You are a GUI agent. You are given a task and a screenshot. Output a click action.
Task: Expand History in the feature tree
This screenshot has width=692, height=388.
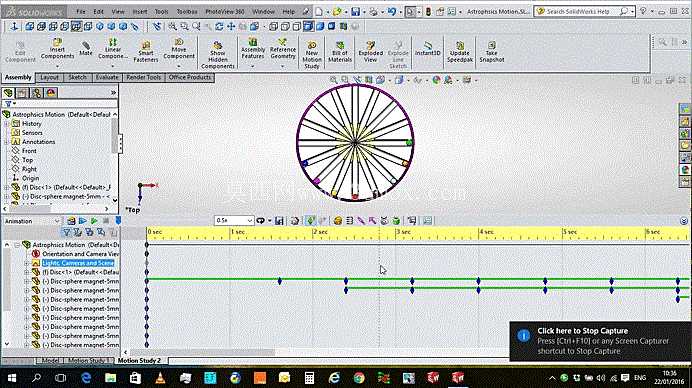tap(6, 124)
